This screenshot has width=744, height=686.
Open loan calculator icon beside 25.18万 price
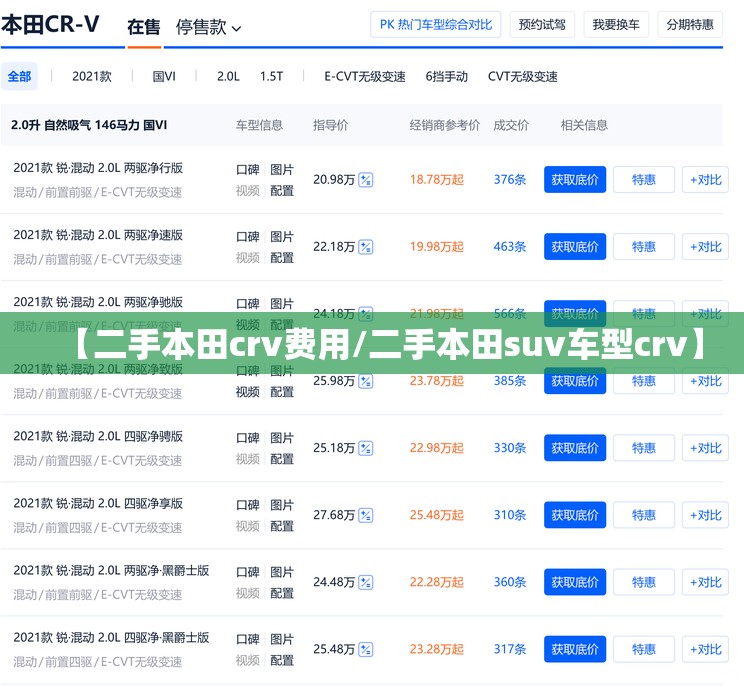[x=365, y=448]
